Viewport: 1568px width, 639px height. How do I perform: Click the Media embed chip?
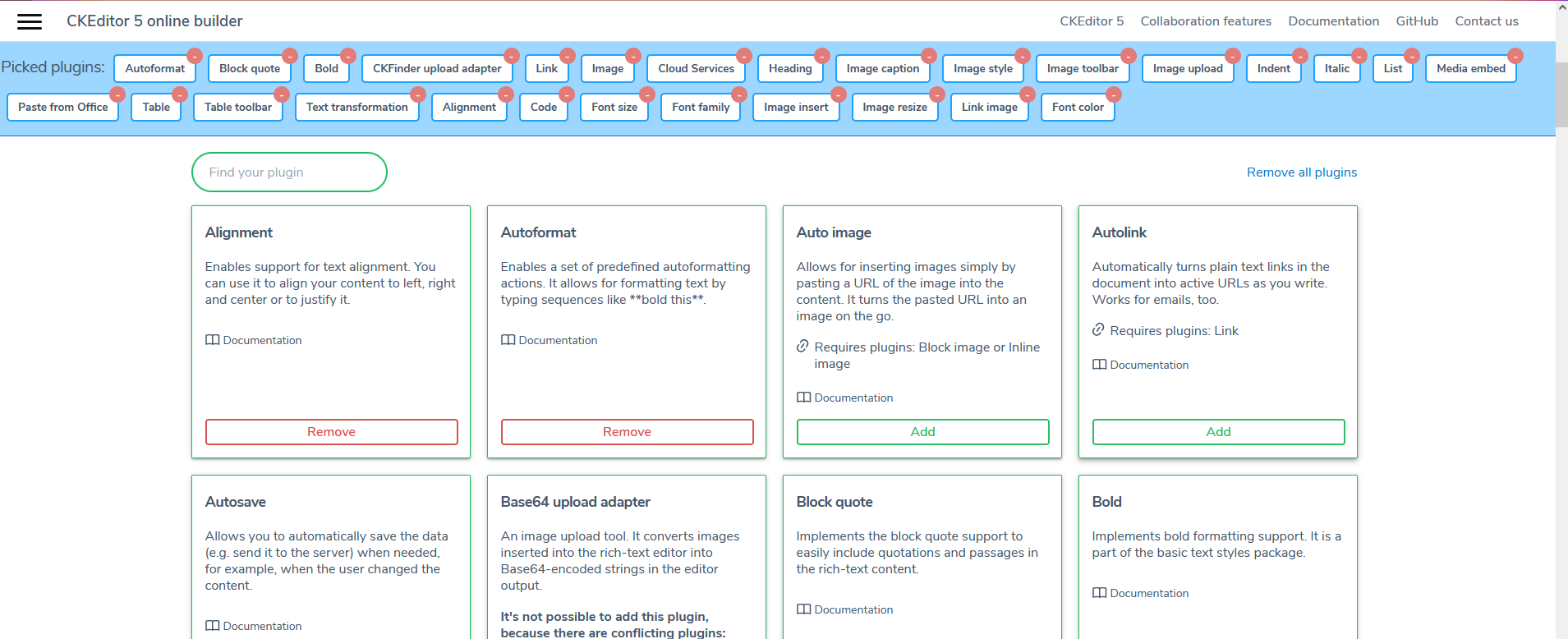pyautogui.click(x=1471, y=69)
